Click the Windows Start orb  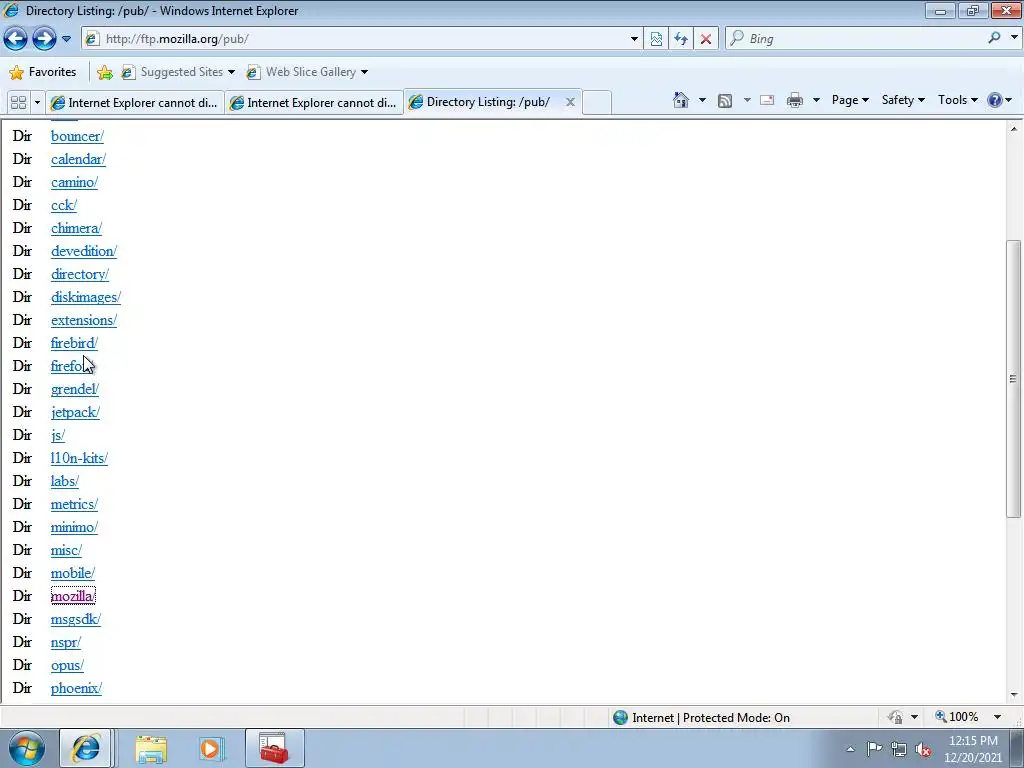pyautogui.click(x=27, y=748)
